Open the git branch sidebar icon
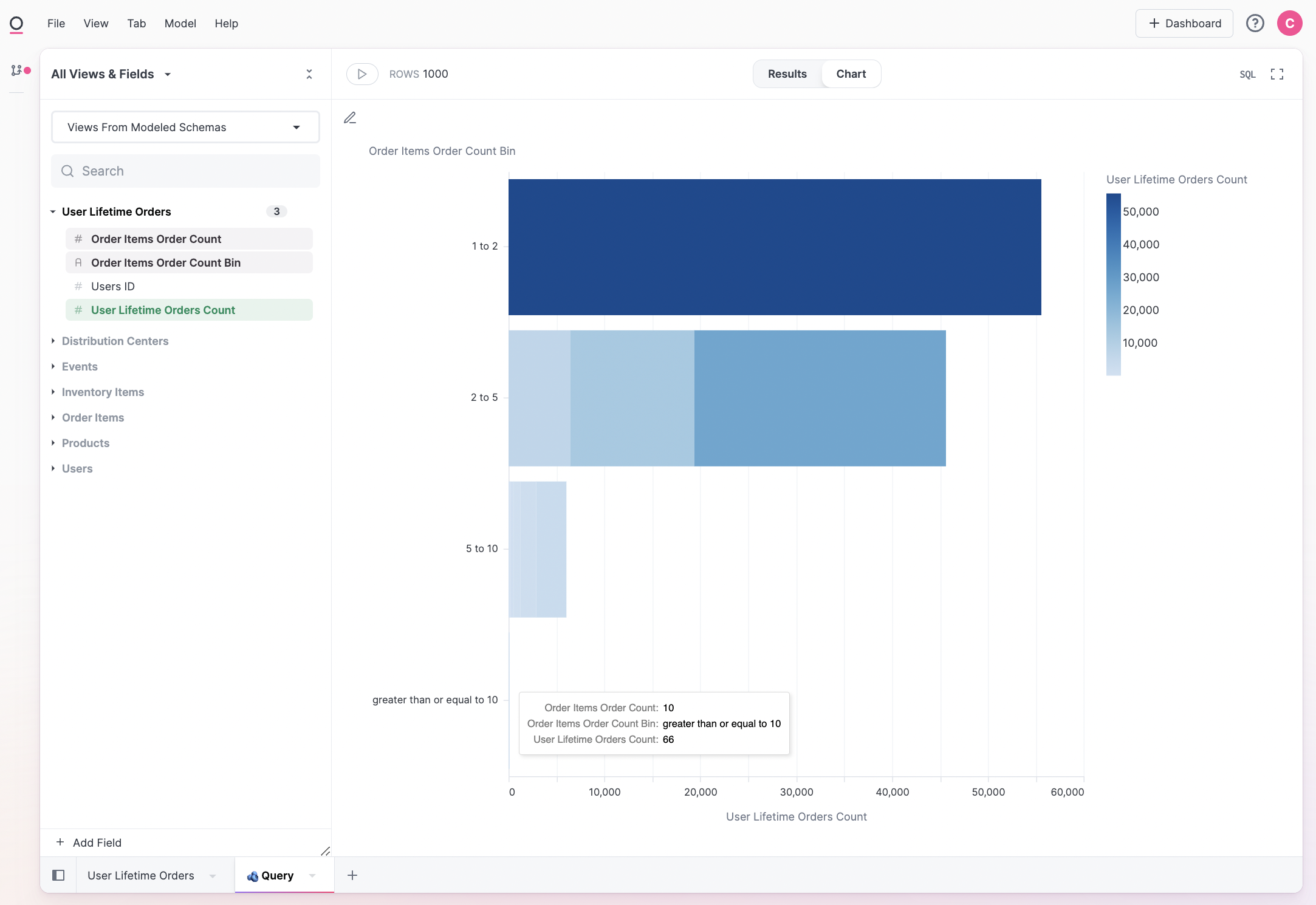Screen dimensions: 1316x905 pos(17,70)
